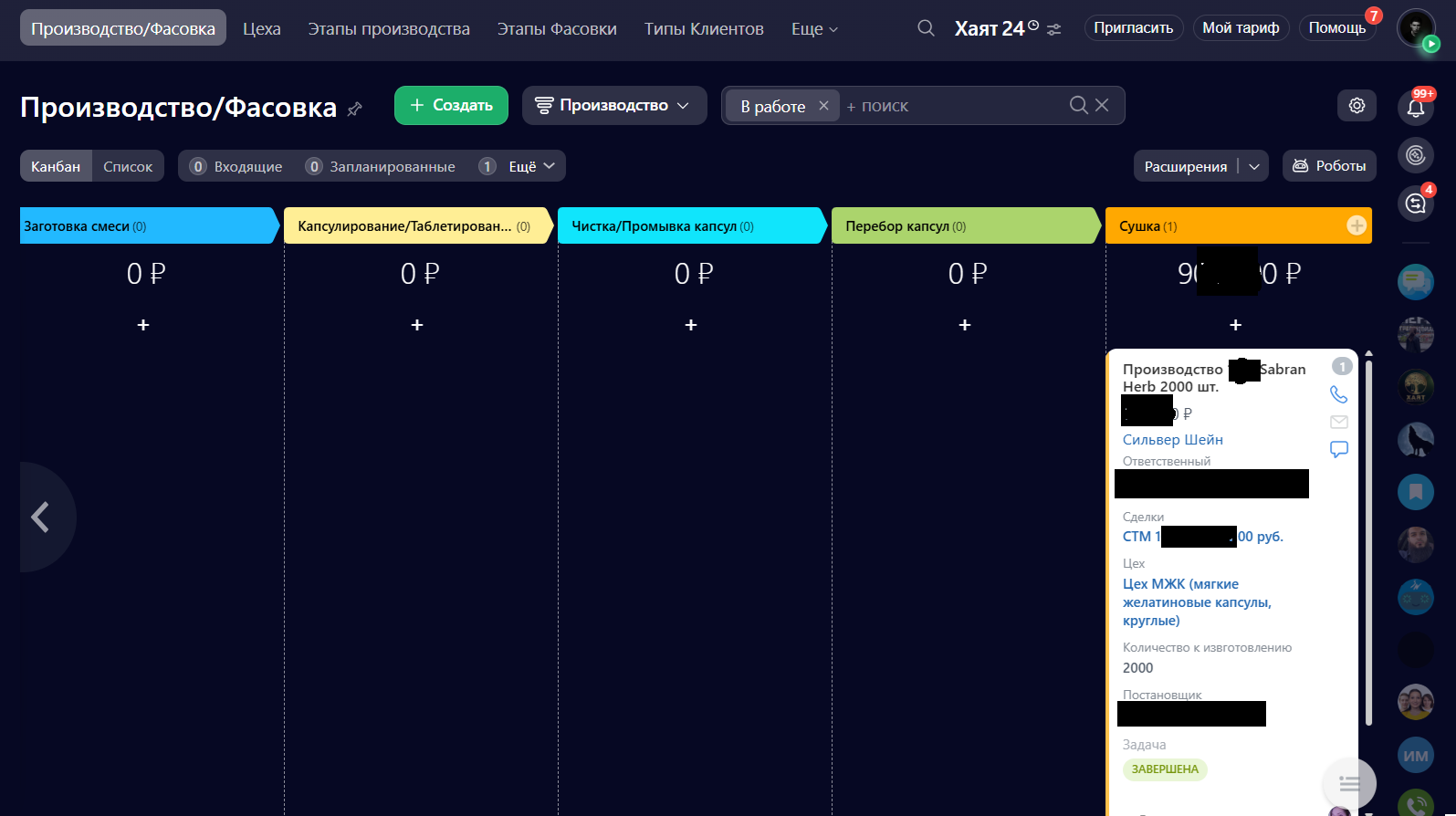Add stage with plus on Сушка column

point(1356,225)
